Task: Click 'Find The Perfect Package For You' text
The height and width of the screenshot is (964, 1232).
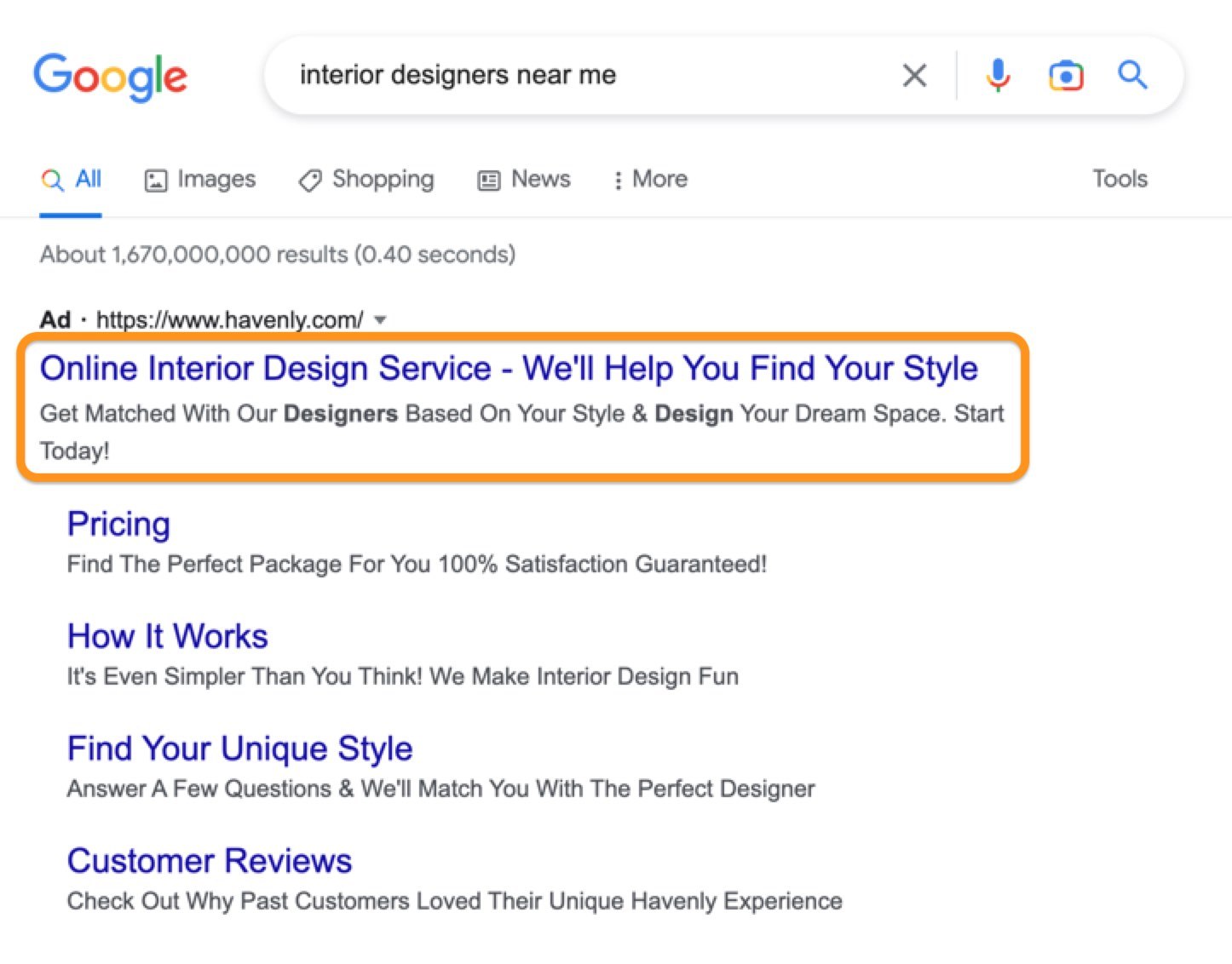Action: 417,565
